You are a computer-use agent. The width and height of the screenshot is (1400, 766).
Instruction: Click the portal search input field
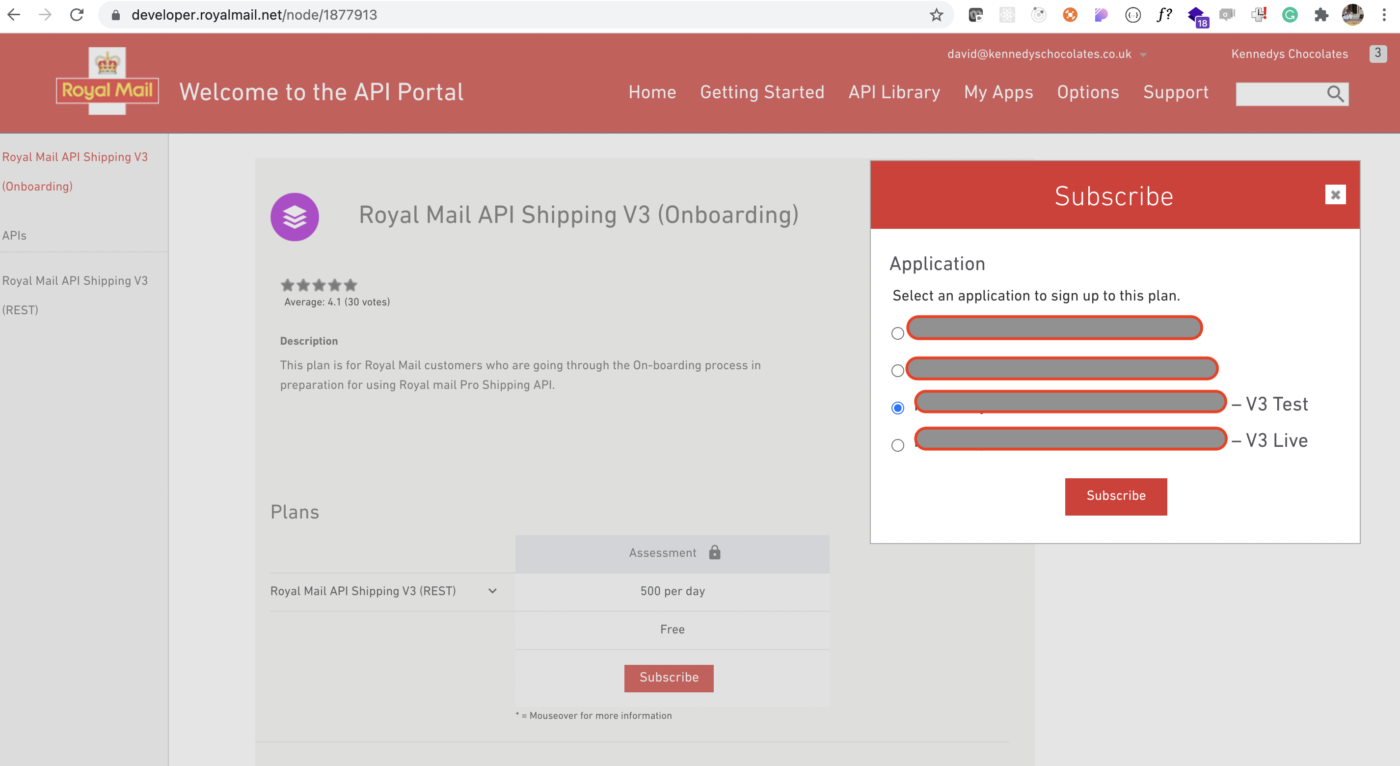1280,94
